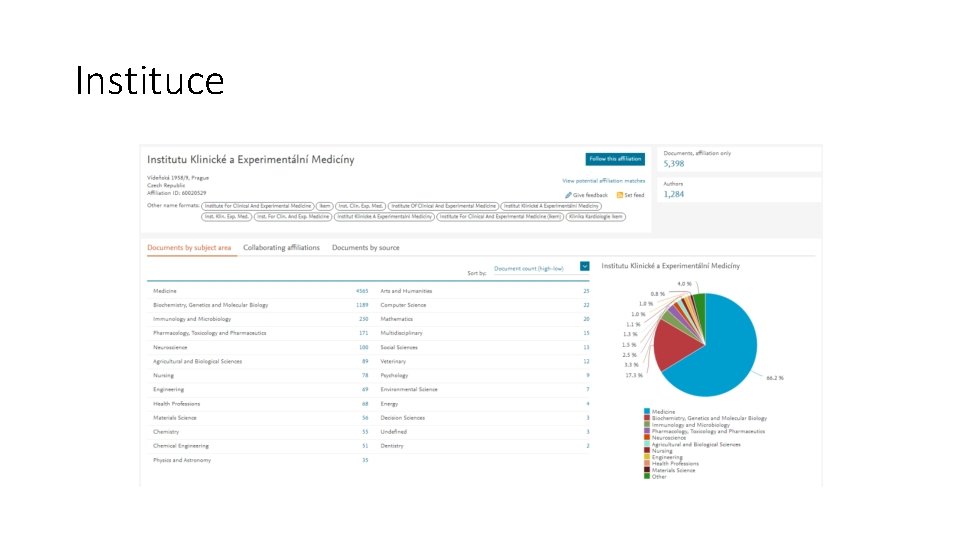Click the Follow this affiliation button

(615, 159)
